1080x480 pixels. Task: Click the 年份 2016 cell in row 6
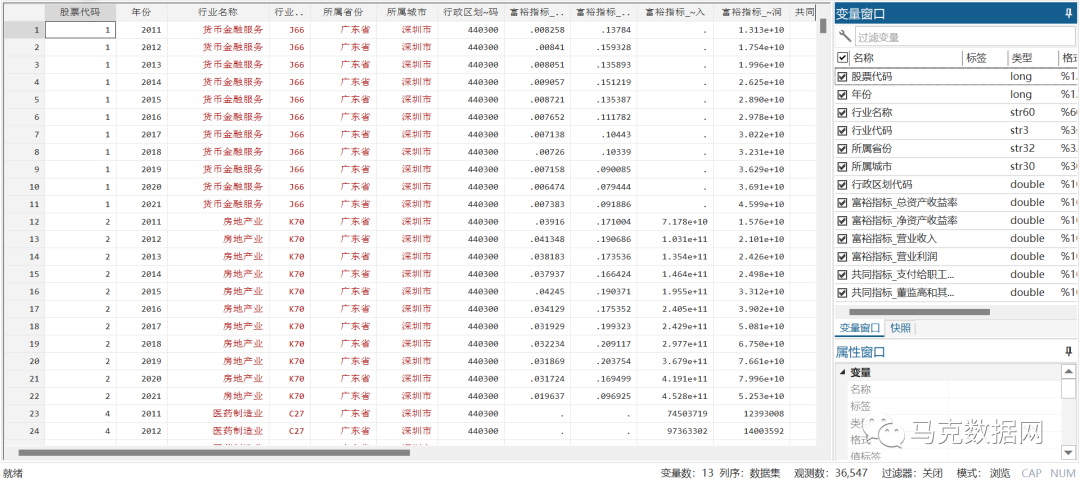pyautogui.click(x=141, y=117)
